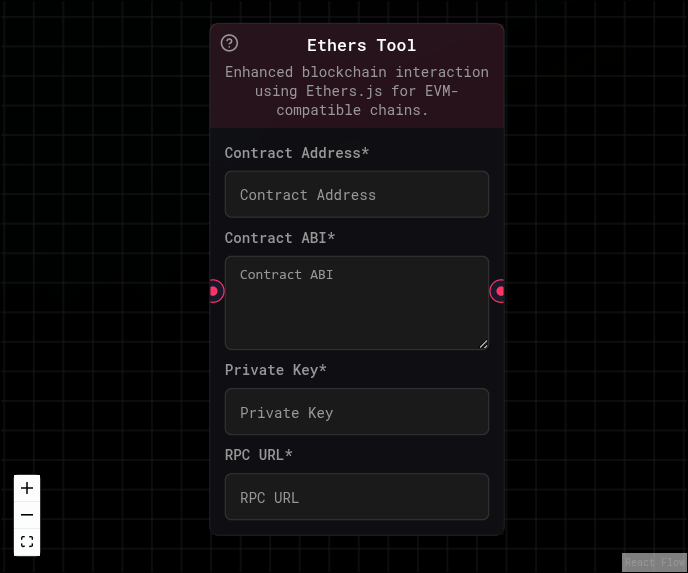Click the RPC URL input field
The image size is (688, 573).
click(x=357, y=497)
